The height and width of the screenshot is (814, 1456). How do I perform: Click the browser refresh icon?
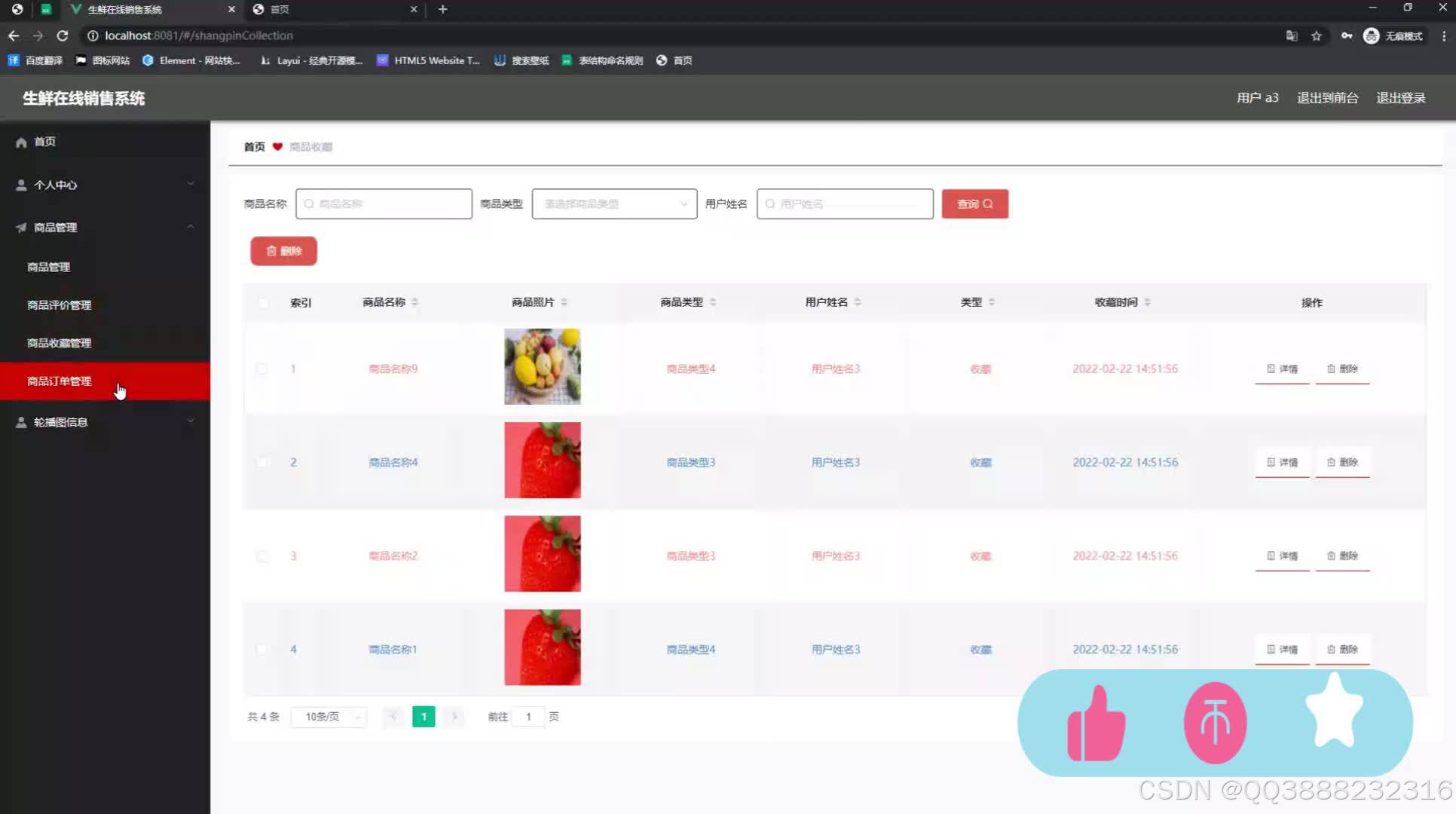tap(63, 35)
